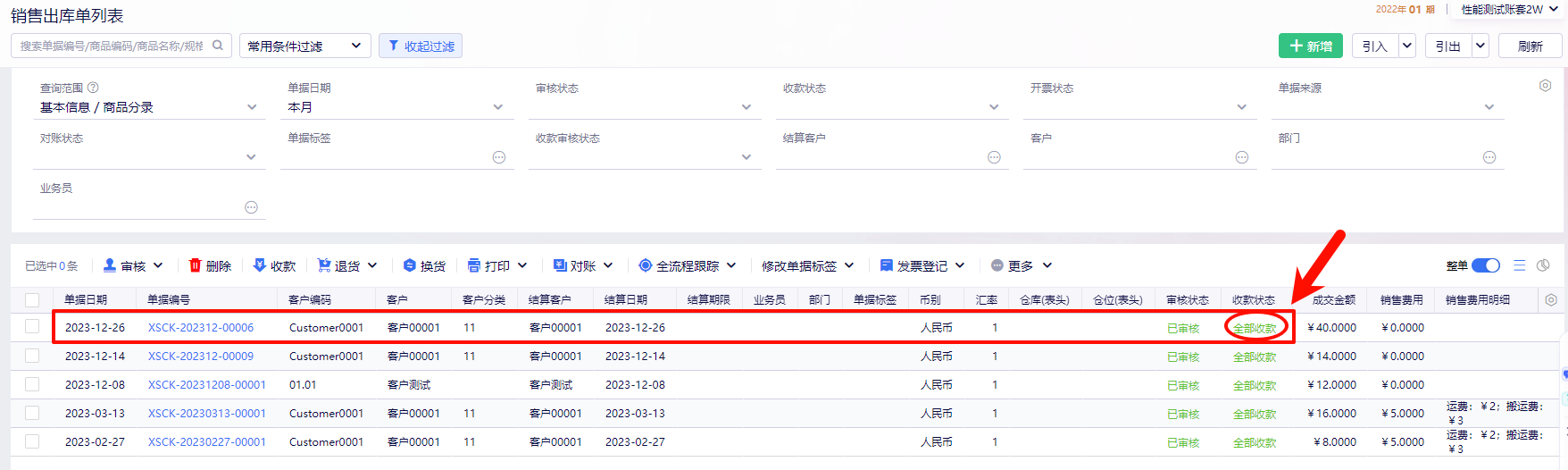Click the help icon next to 查询范围
The image size is (1568, 470).
coord(93,88)
